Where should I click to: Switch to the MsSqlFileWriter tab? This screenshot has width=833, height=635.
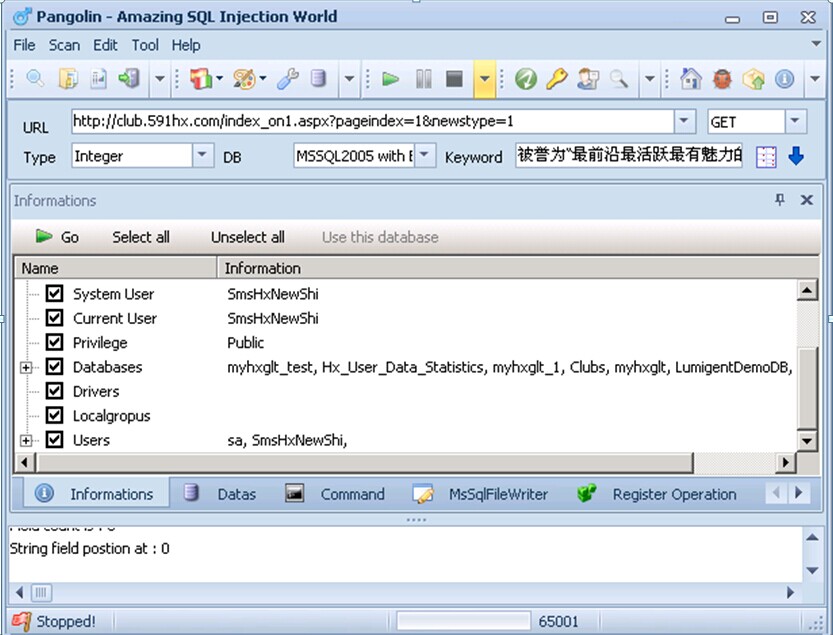480,494
